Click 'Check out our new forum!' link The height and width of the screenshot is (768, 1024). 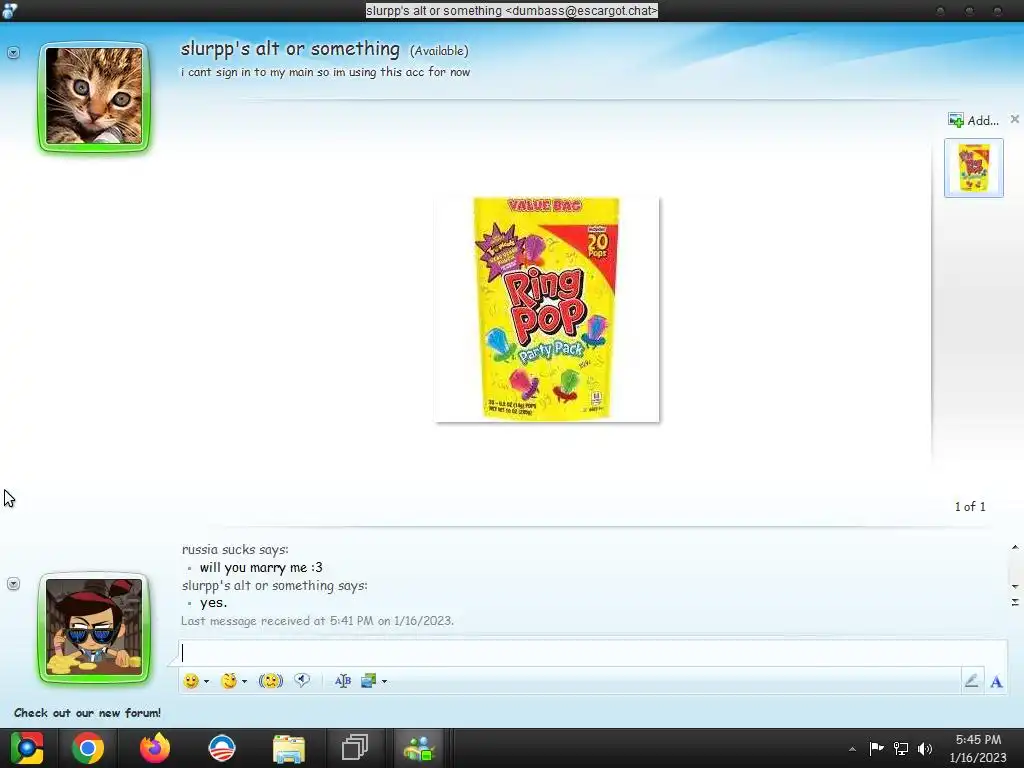88,712
